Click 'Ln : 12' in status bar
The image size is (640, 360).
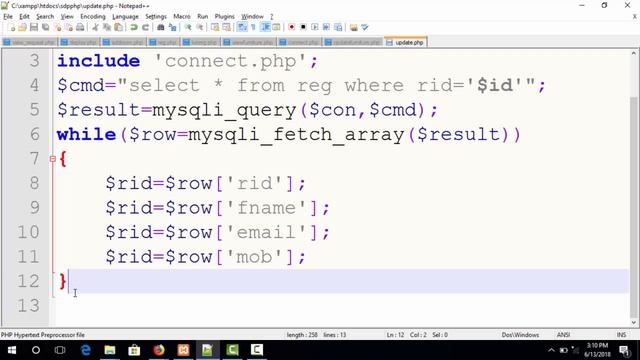[395, 335]
